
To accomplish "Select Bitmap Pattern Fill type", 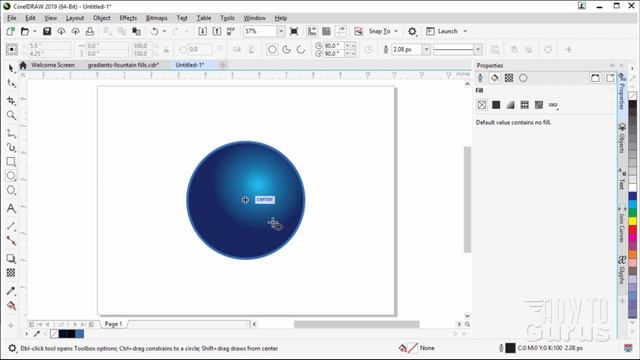I will click(x=539, y=105).
